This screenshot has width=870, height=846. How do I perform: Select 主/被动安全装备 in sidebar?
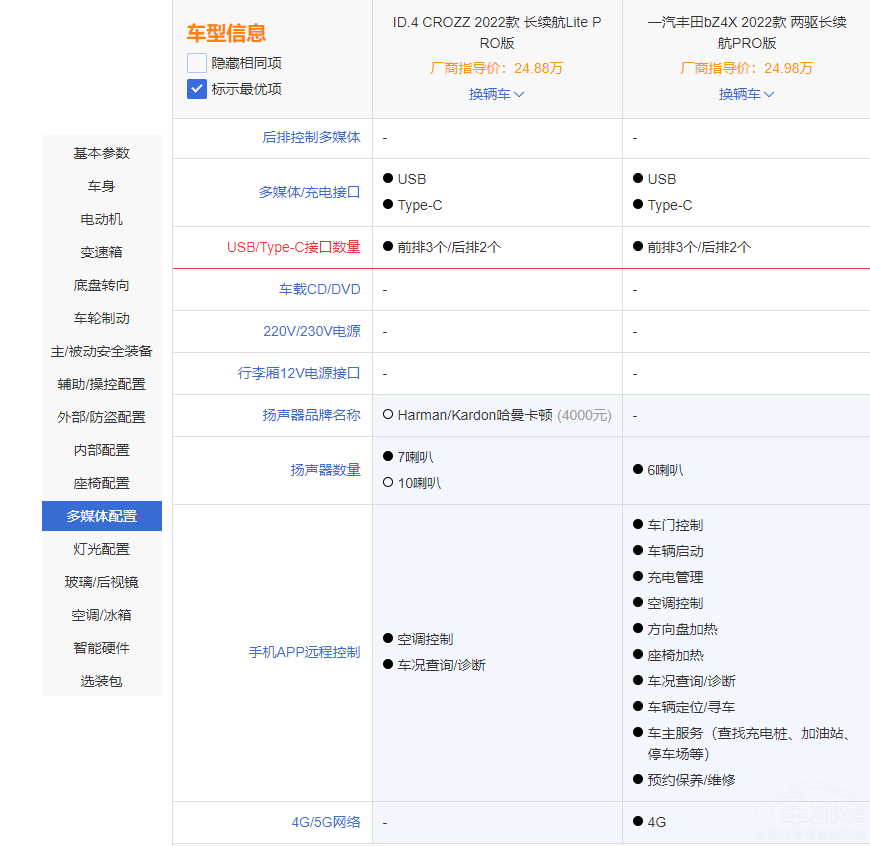coord(101,351)
